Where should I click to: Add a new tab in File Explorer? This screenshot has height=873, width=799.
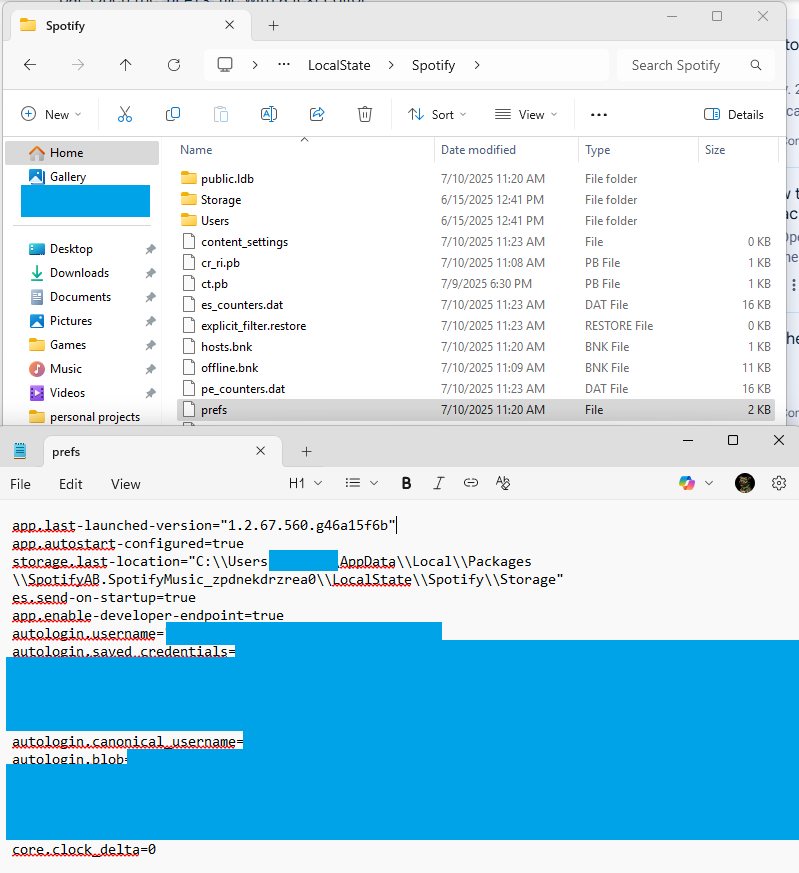coord(273,26)
